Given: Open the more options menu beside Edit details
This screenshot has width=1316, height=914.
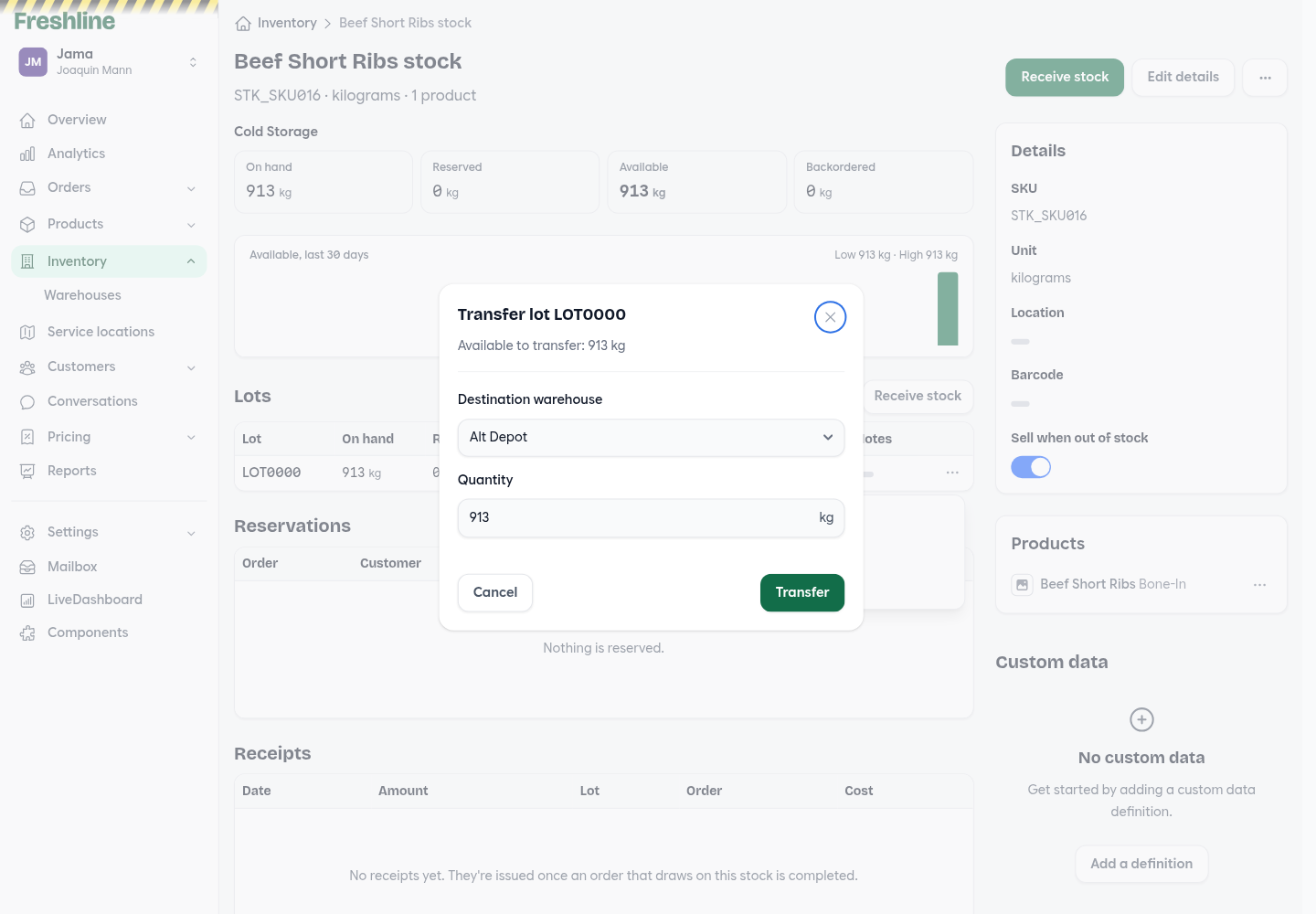Looking at the screenshot, I should tap(1265, 78).
